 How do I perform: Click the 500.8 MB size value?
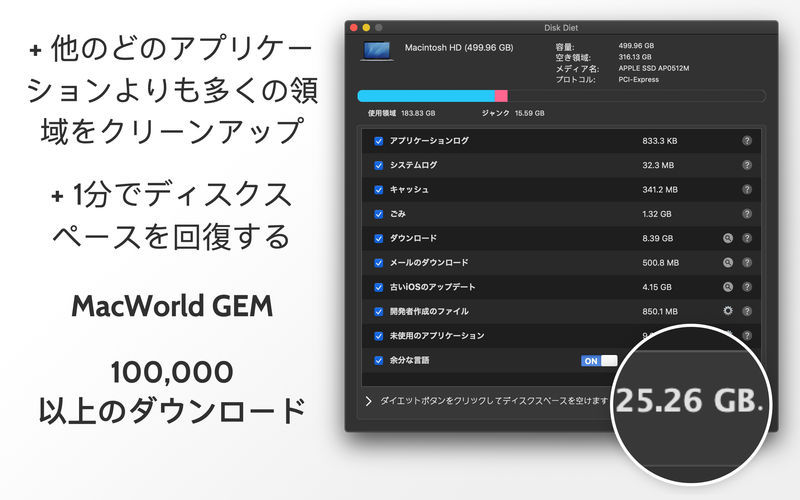[x=660, y=263]
